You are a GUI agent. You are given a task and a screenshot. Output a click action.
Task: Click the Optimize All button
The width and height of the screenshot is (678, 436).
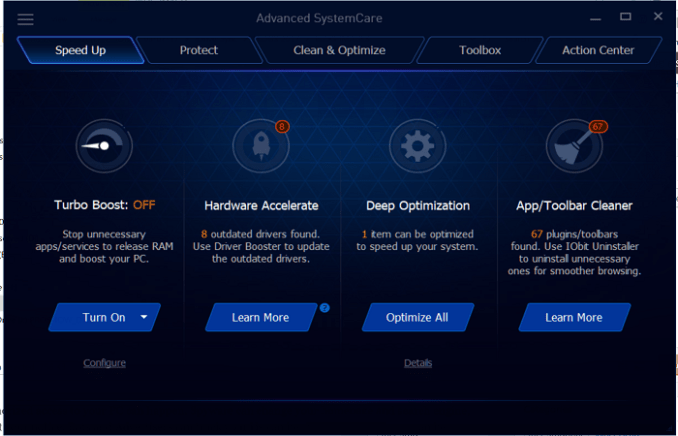(x=417, y=317)
